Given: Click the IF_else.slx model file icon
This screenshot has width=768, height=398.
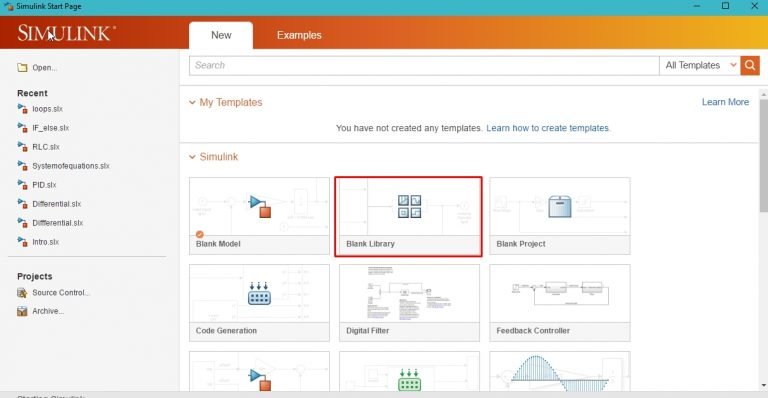Looking at the screenshot, I should (x=22, y=128).
